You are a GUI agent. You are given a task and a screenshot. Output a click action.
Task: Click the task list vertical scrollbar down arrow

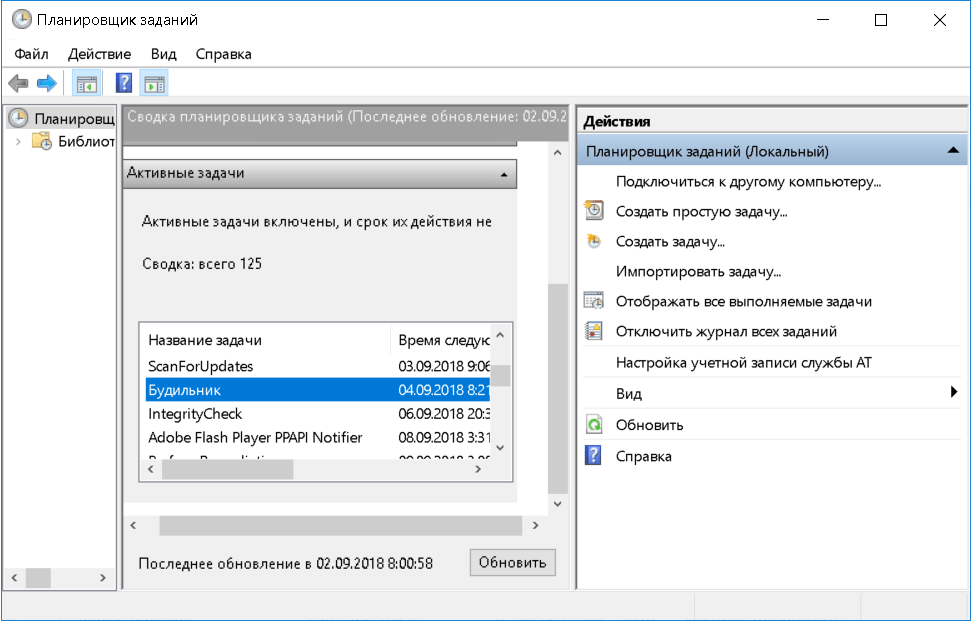502,448
